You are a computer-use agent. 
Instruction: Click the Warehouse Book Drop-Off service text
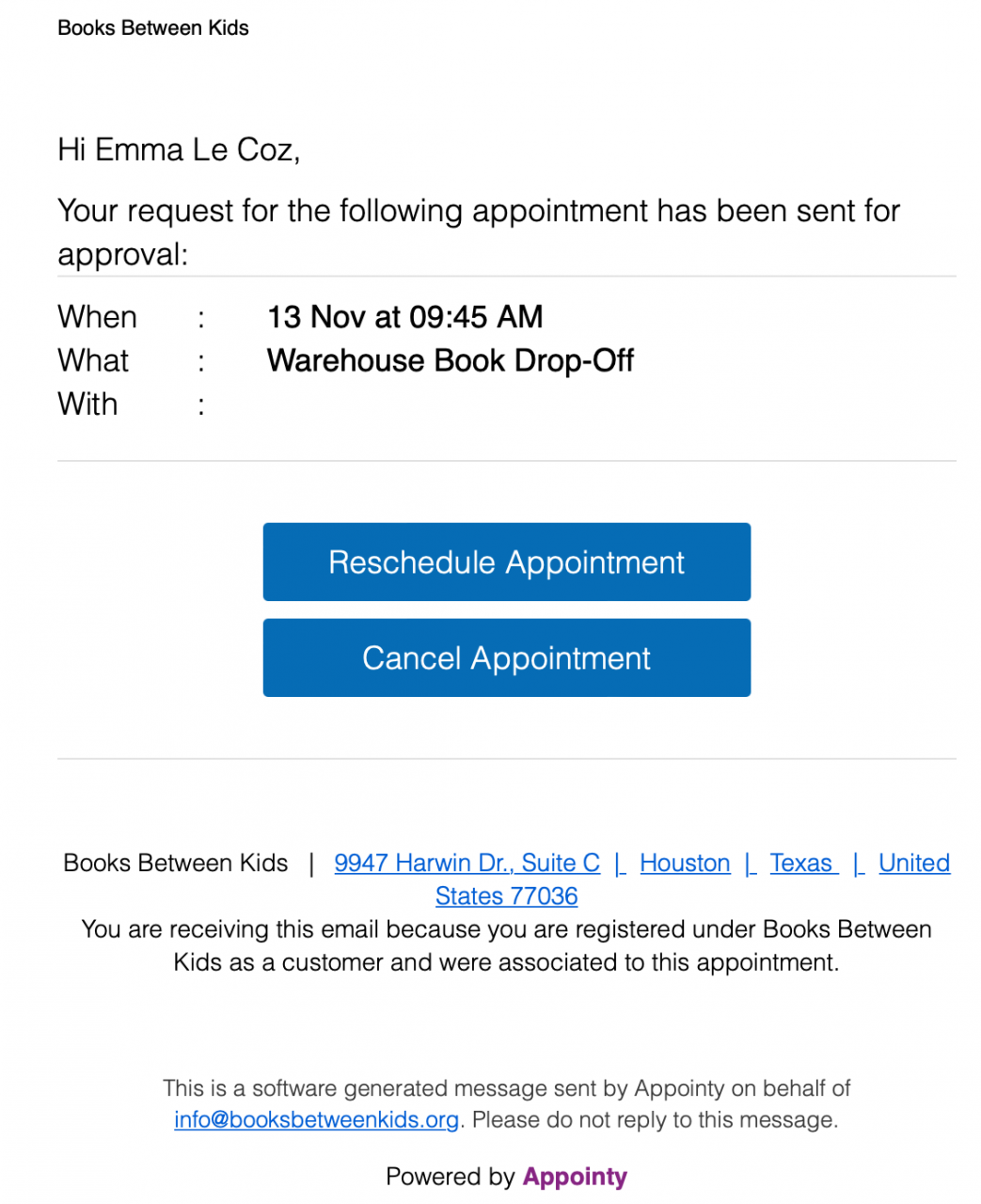point(450,360)
